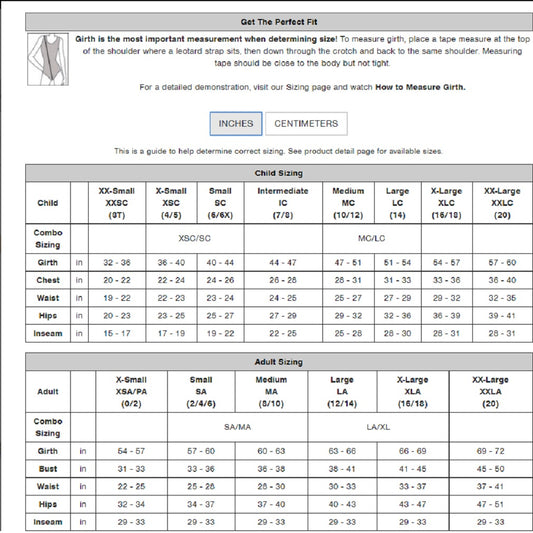
Task: Select the Child Sizing table header
Action: coord(279,173)
